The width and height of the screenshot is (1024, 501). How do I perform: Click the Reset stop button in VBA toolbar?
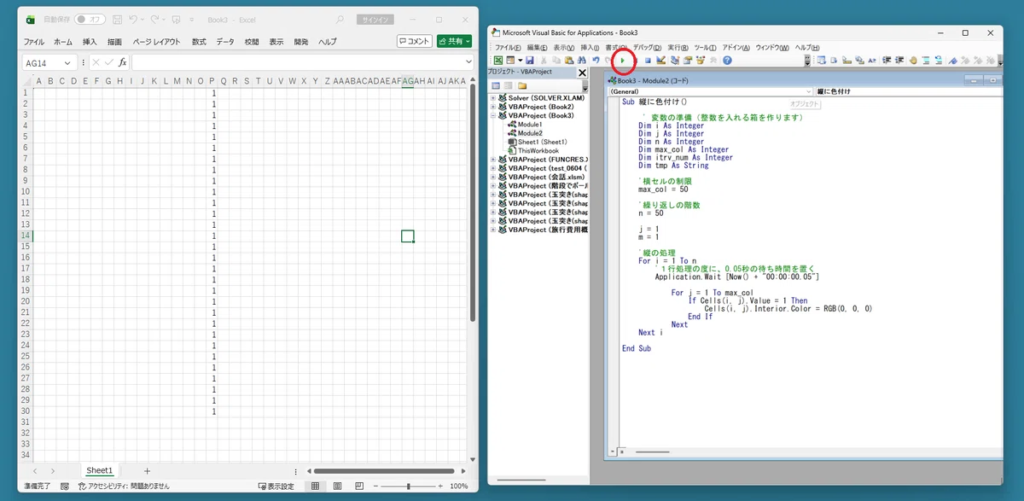(647, 61)
